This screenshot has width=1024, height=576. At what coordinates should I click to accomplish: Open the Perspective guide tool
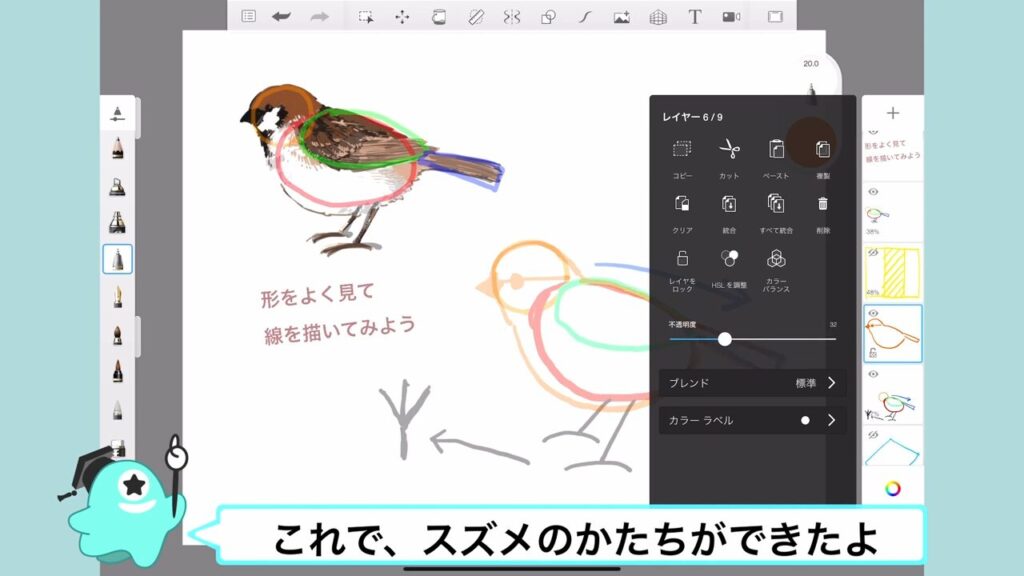[x=657, y=16]
